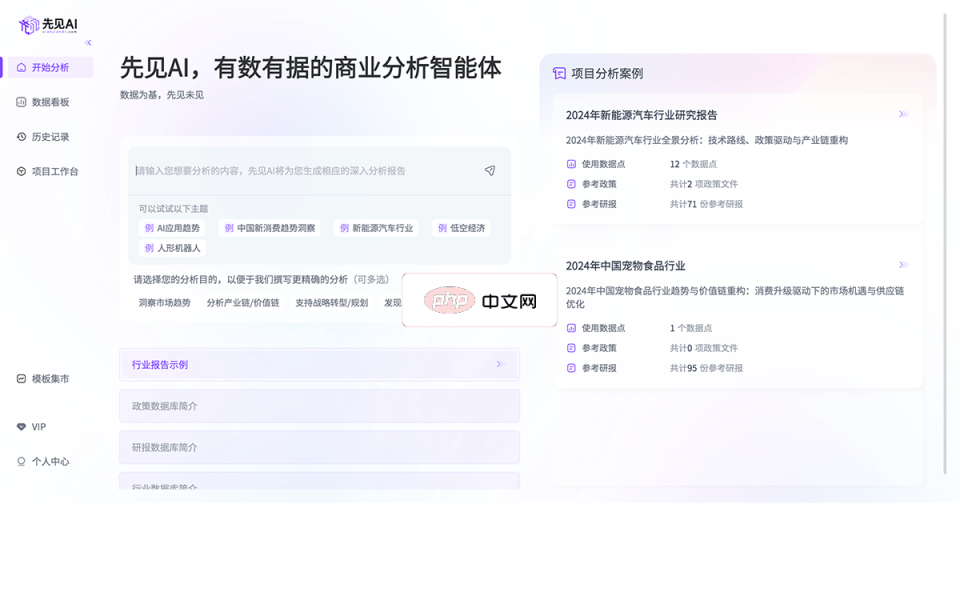Click the 项目分析案例 header icon
This screenshot has height=600, width=960.
pyautogui.click(x=559, y=73)
